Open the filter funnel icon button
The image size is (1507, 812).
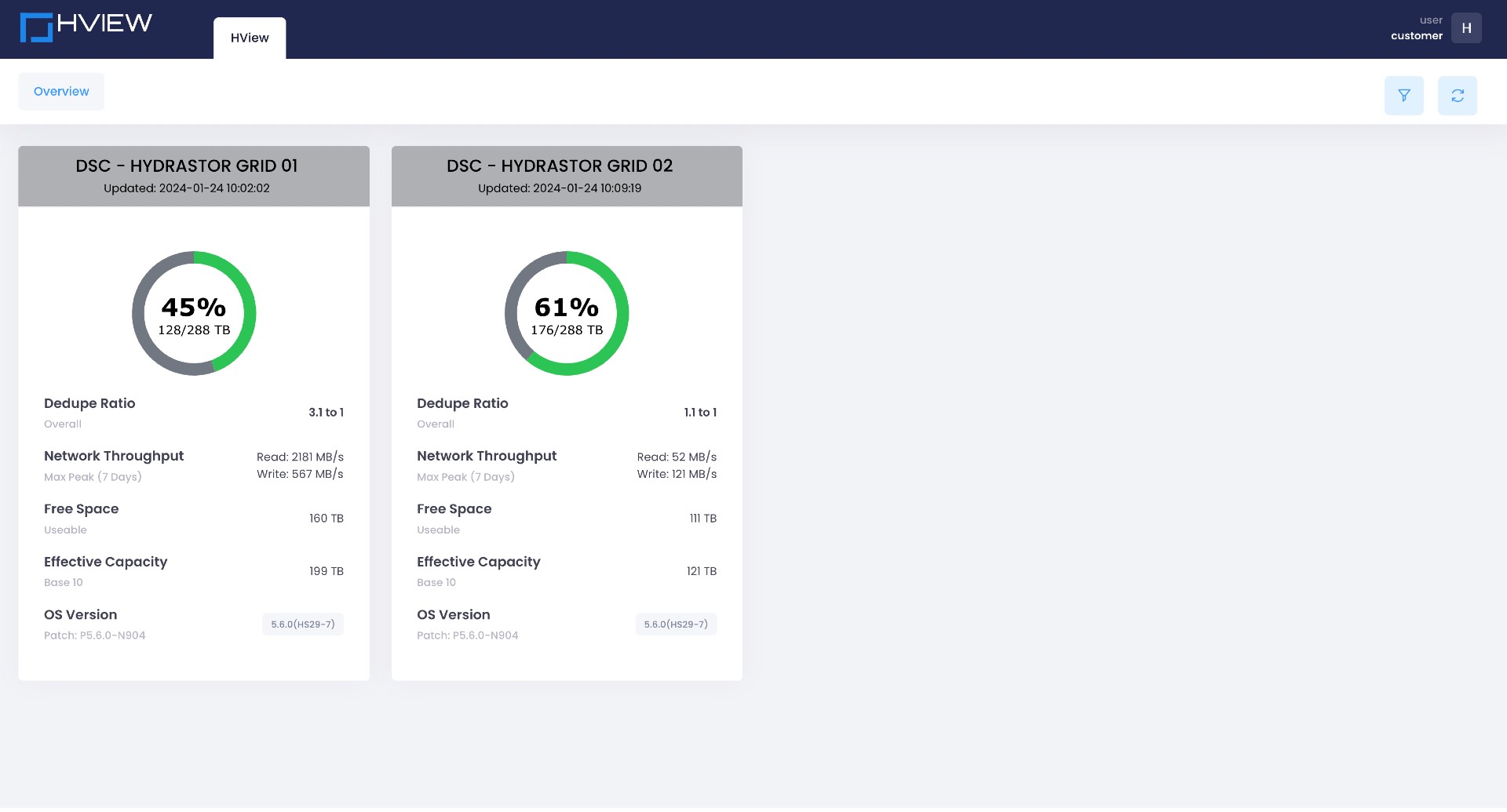point(1403,96)
